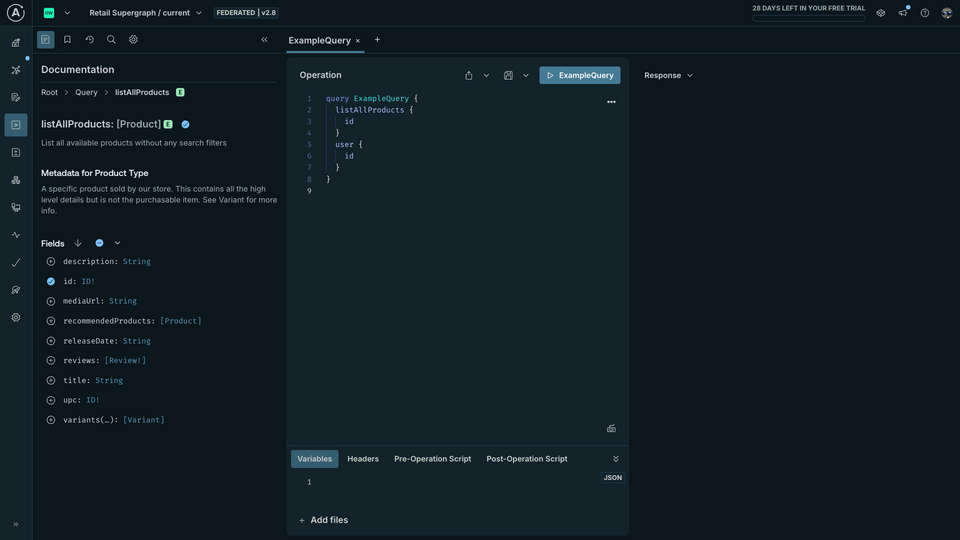Viewport: 960px width, 540px height.
Task: Add the description field to query
Action: (x=51, y=261)
